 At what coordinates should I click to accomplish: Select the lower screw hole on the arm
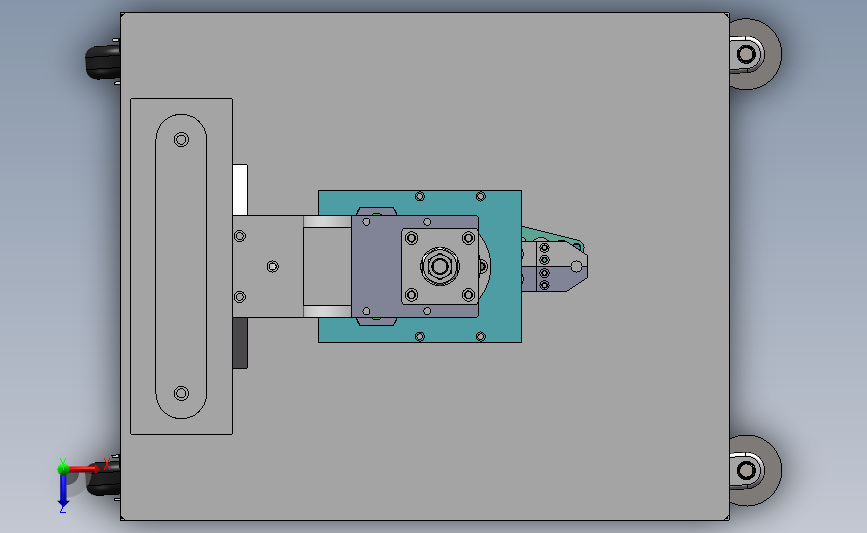pos(240,297)
